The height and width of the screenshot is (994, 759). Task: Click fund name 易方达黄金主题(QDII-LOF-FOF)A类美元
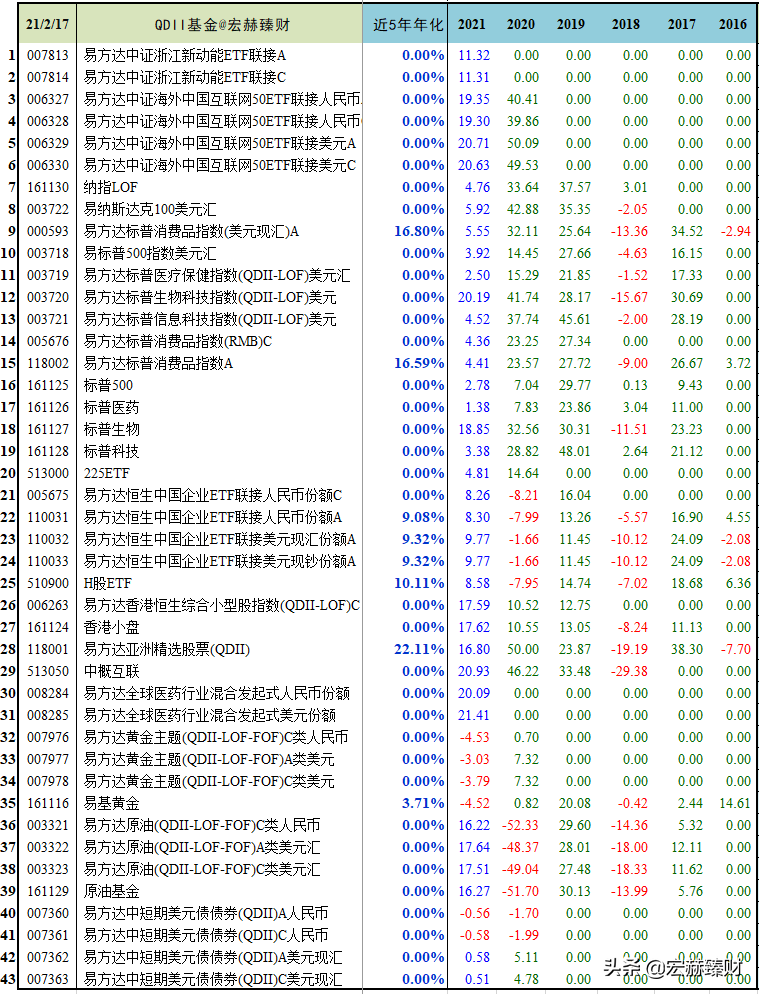coord(209,759)
